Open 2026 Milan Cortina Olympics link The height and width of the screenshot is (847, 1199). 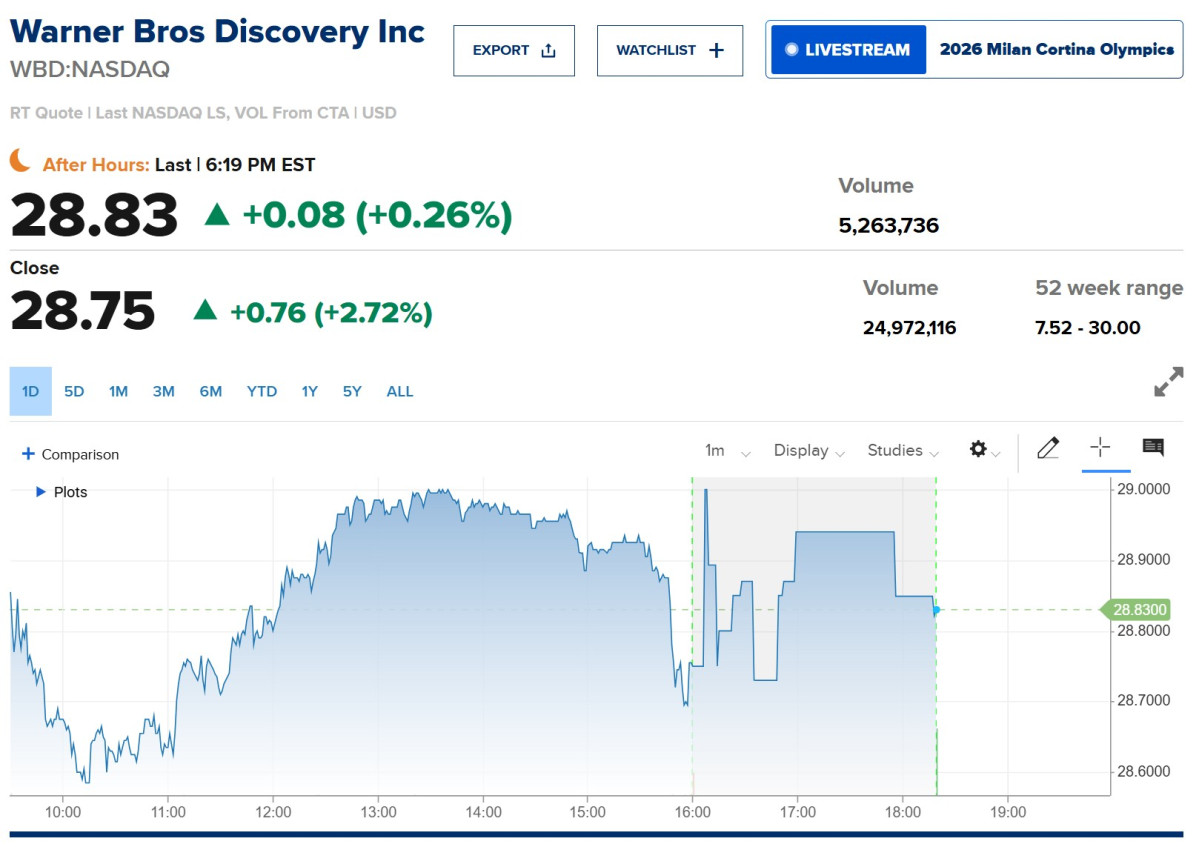click(x=1056, y=50)
